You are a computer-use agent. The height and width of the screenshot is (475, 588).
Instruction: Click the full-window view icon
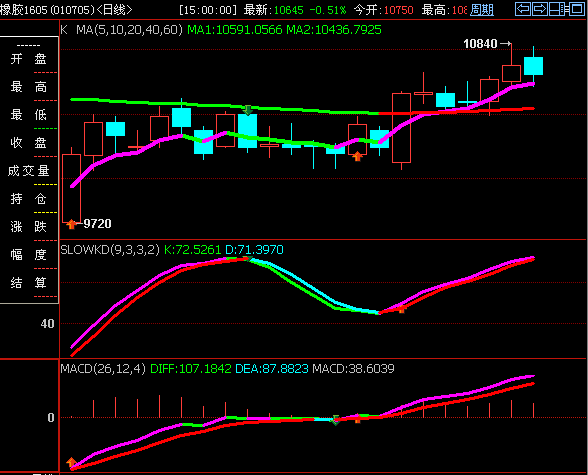click(x=576, y=9)
